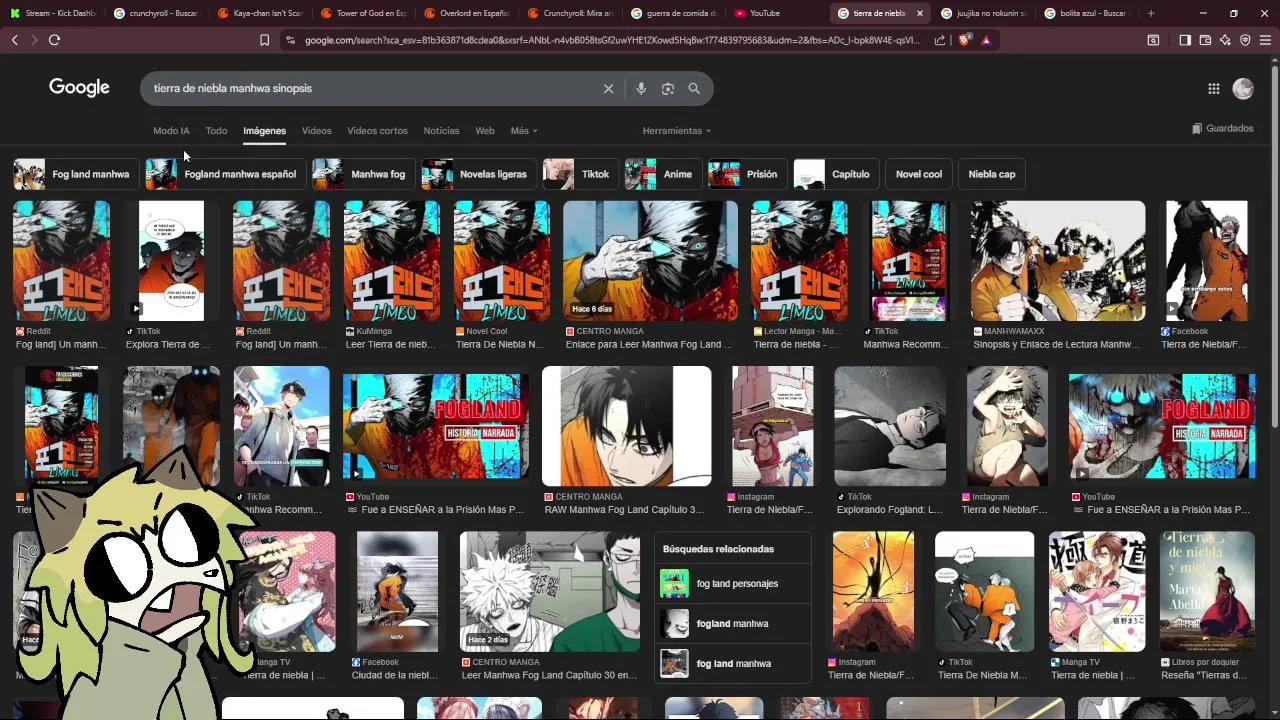Go back to the previous page
This screenshot has width=1280, height=720.
14,40
